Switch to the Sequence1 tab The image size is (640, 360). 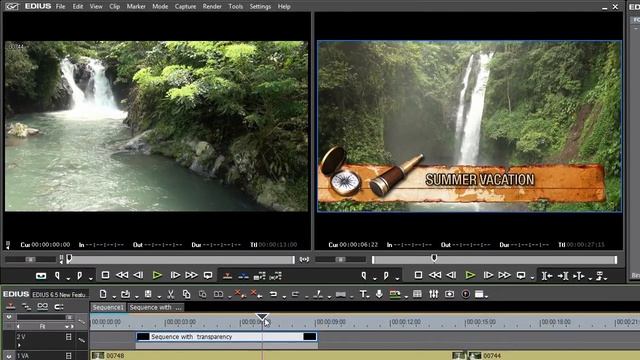108,307
